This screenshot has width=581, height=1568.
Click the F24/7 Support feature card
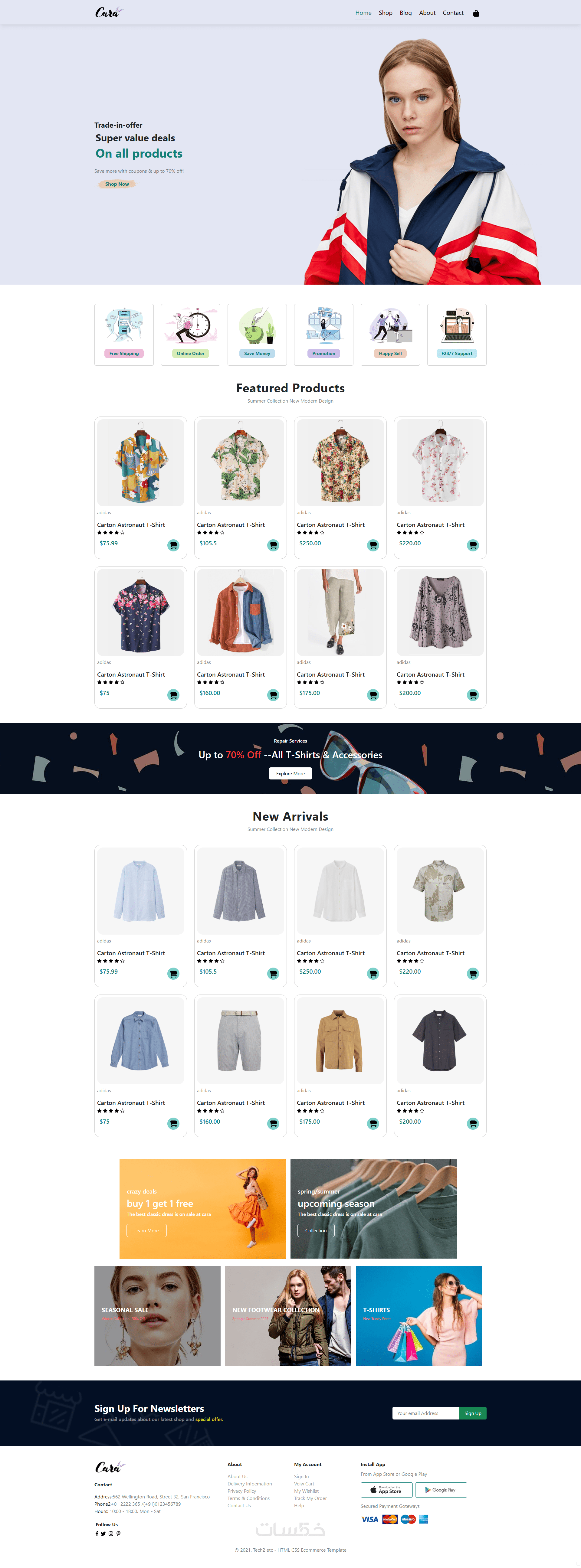coord(457,335)
